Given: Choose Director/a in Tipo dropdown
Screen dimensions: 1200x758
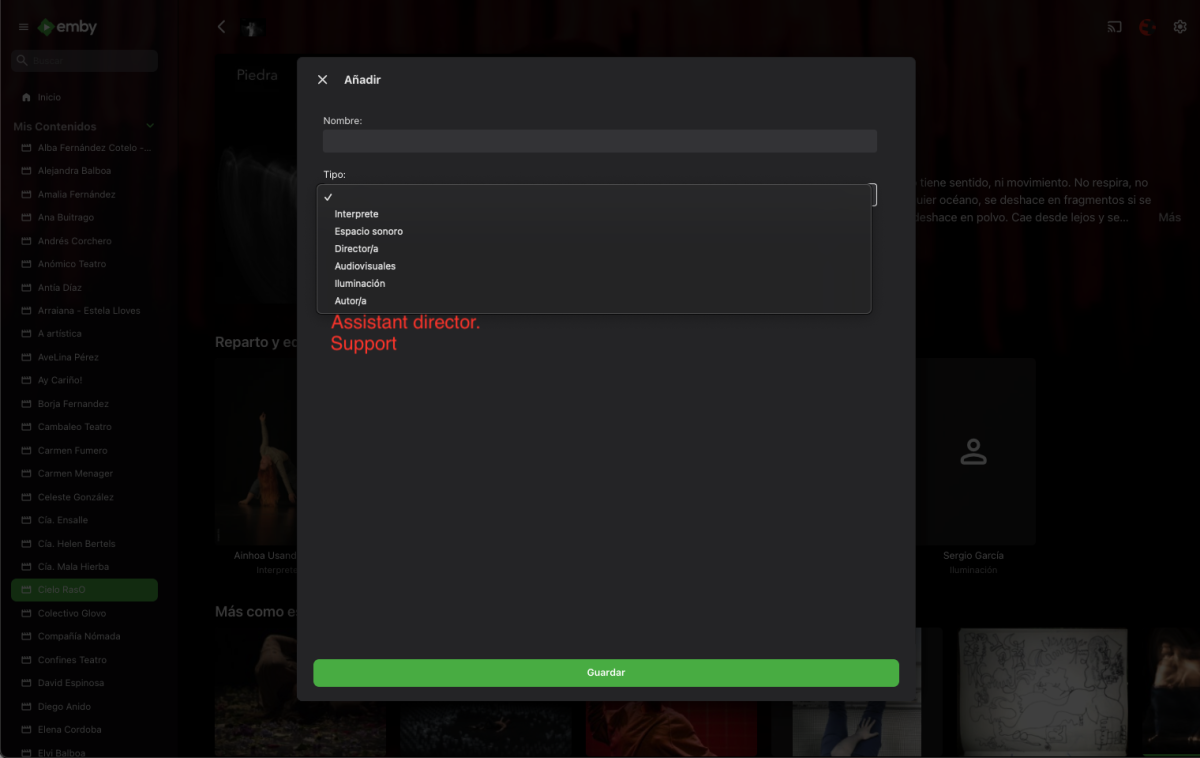Looking at the screenshot, I should pyautogui.click(x=594, y=249).
